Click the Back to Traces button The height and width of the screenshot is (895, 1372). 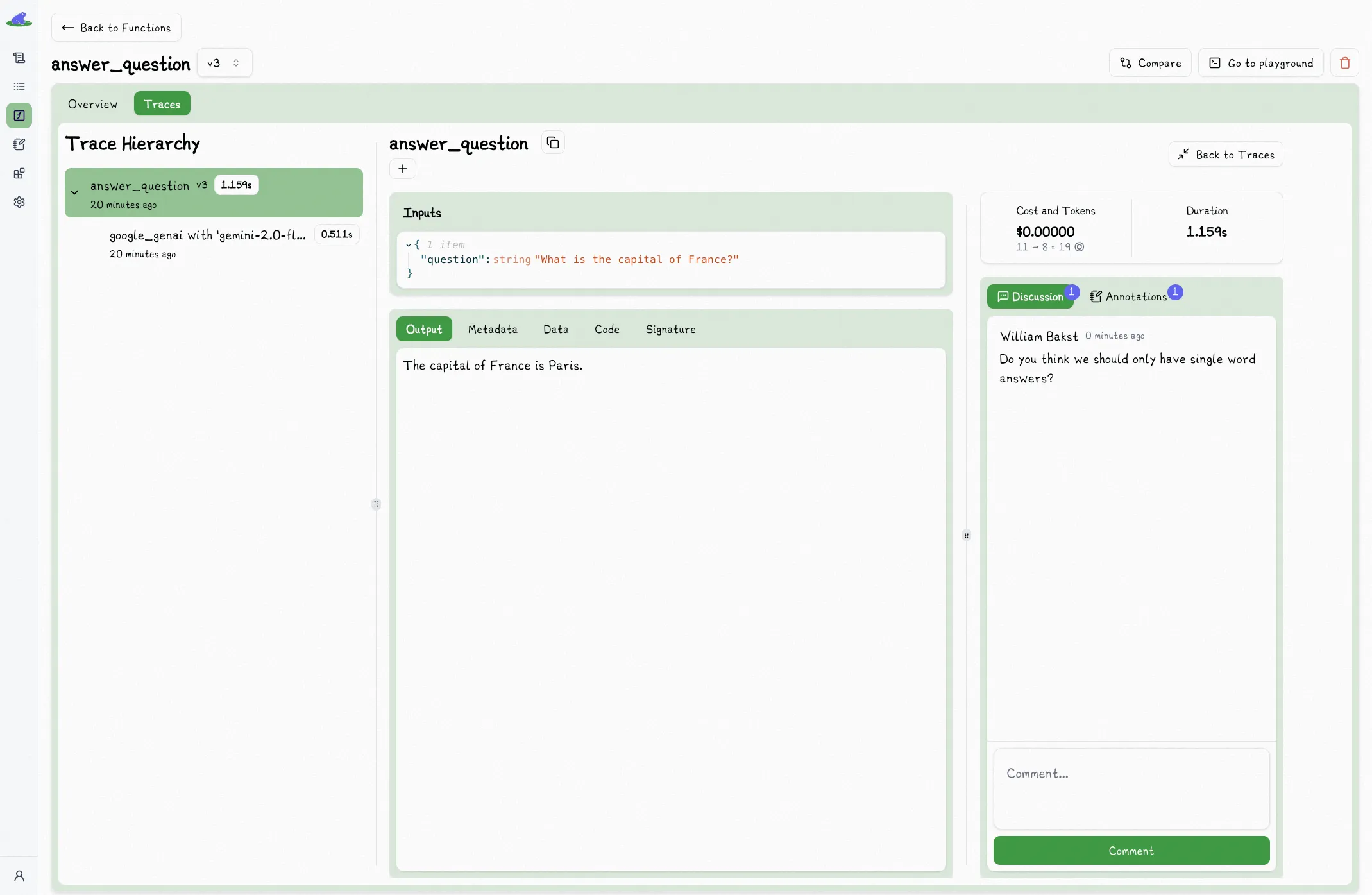click(1225, 155)
